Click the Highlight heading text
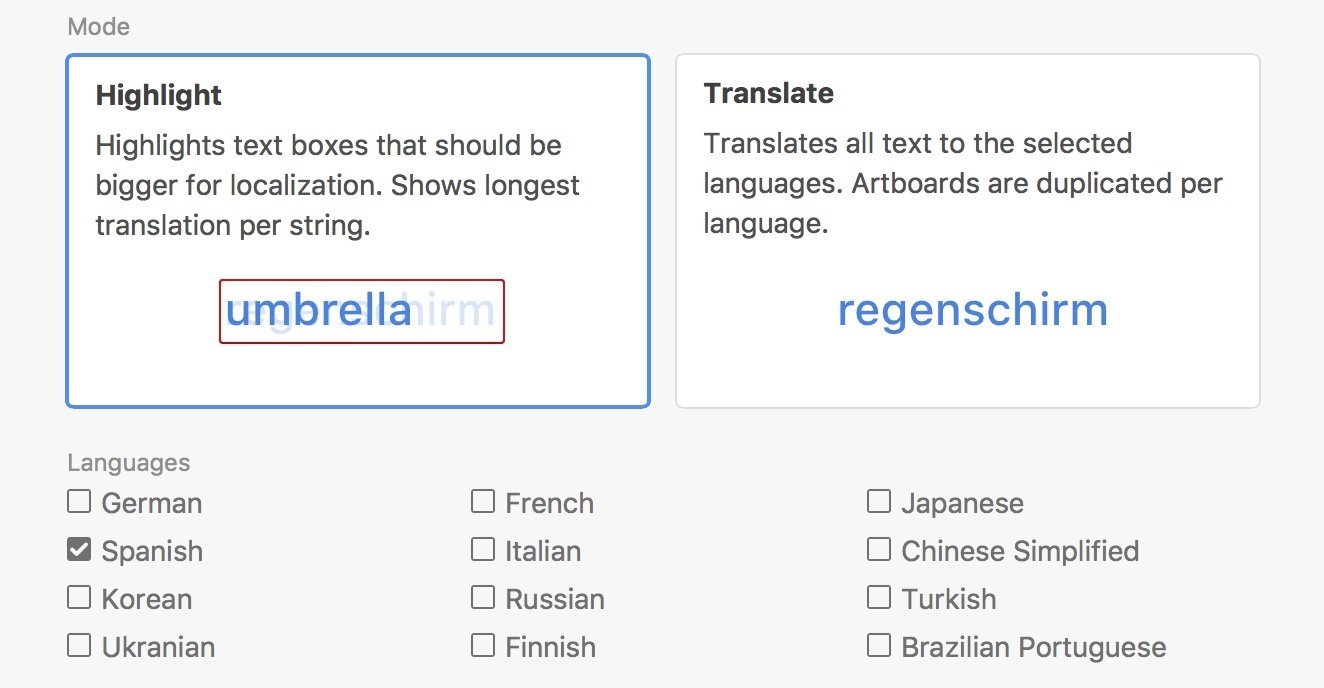The image size is (1324, 688). [159, 95]
